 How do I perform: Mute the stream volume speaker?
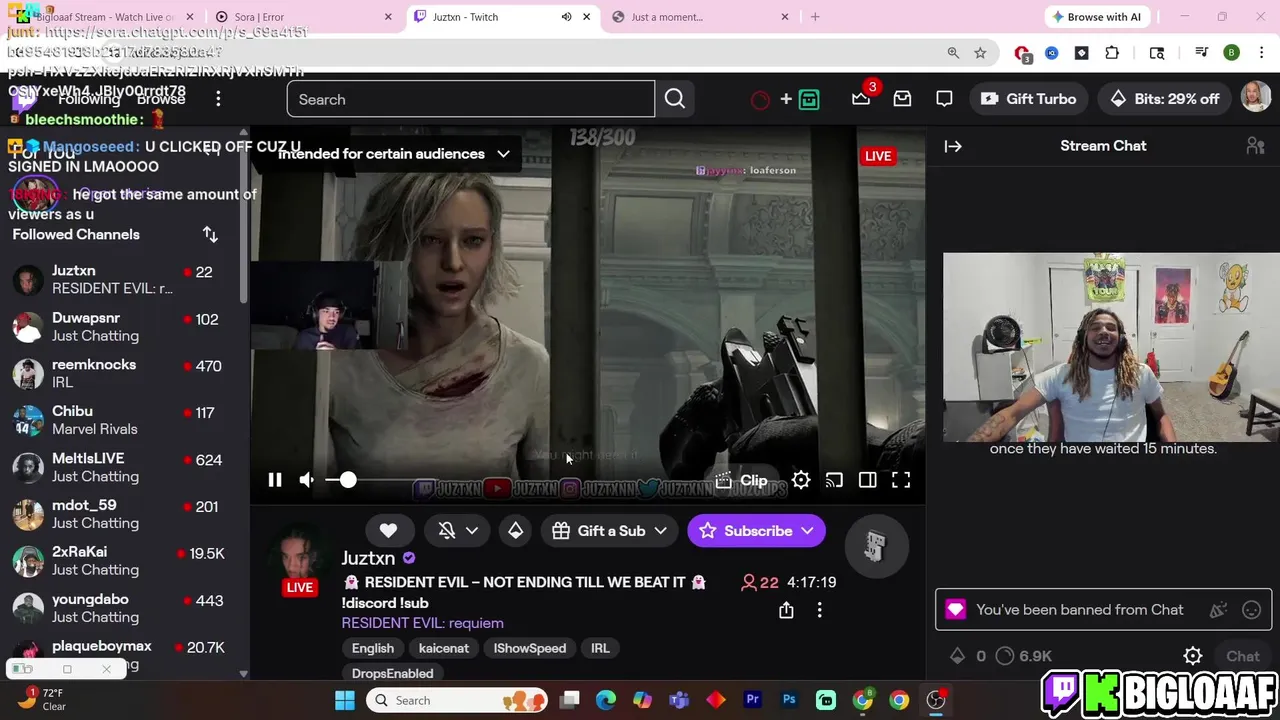coord(306,480)
